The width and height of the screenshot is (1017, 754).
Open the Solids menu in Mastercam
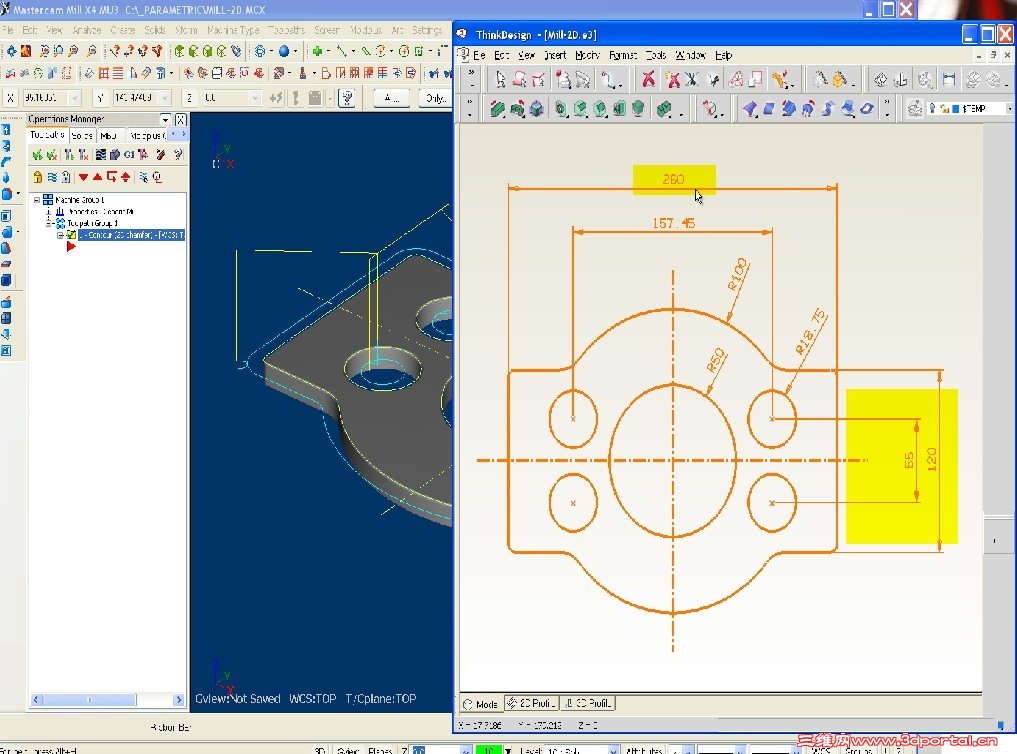pyautogui.click(x=154, y=30)
